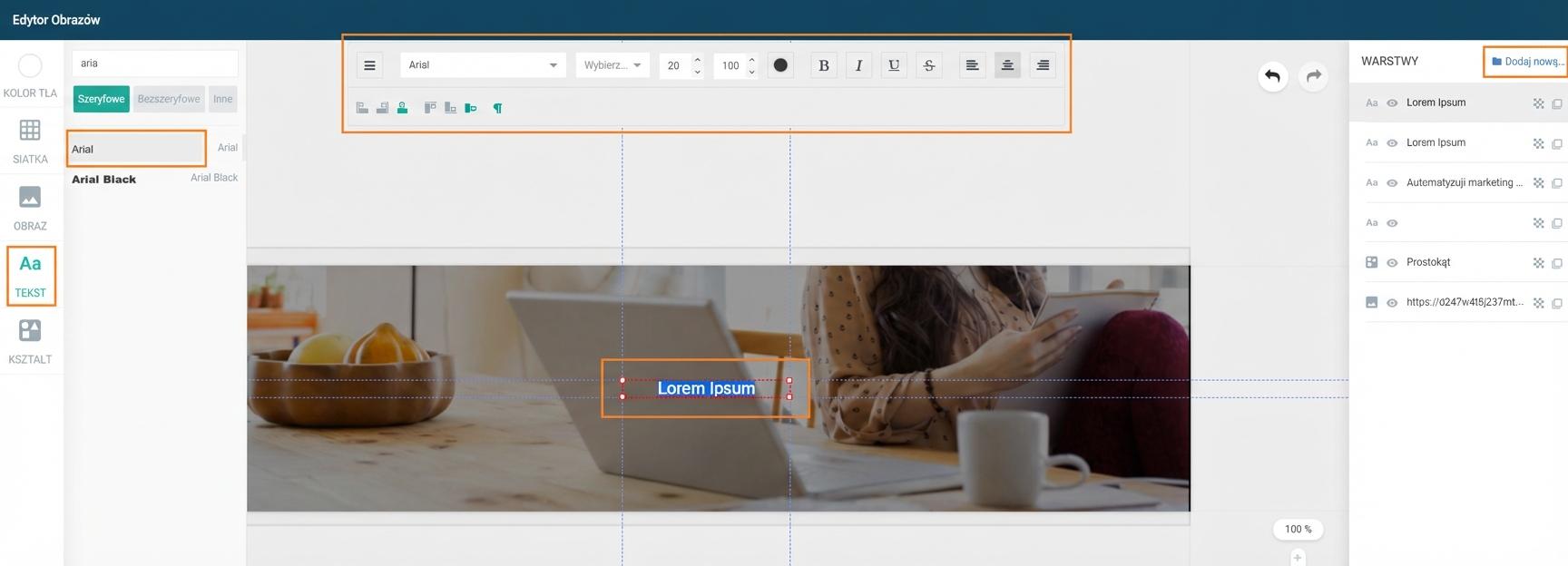
Task: Click the second gray alignment icon in lower toolbar row
Action: point(382,108)
